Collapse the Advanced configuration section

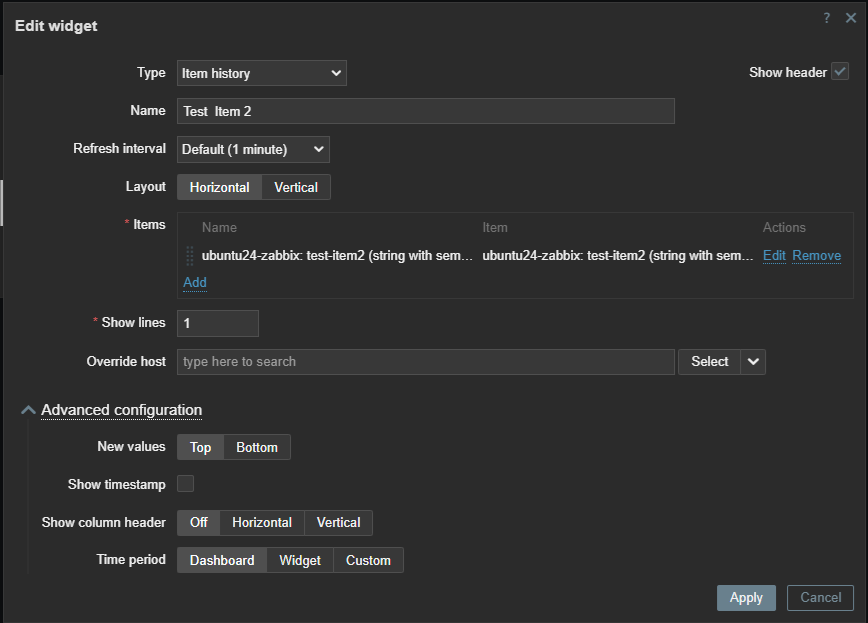[28, 410]
